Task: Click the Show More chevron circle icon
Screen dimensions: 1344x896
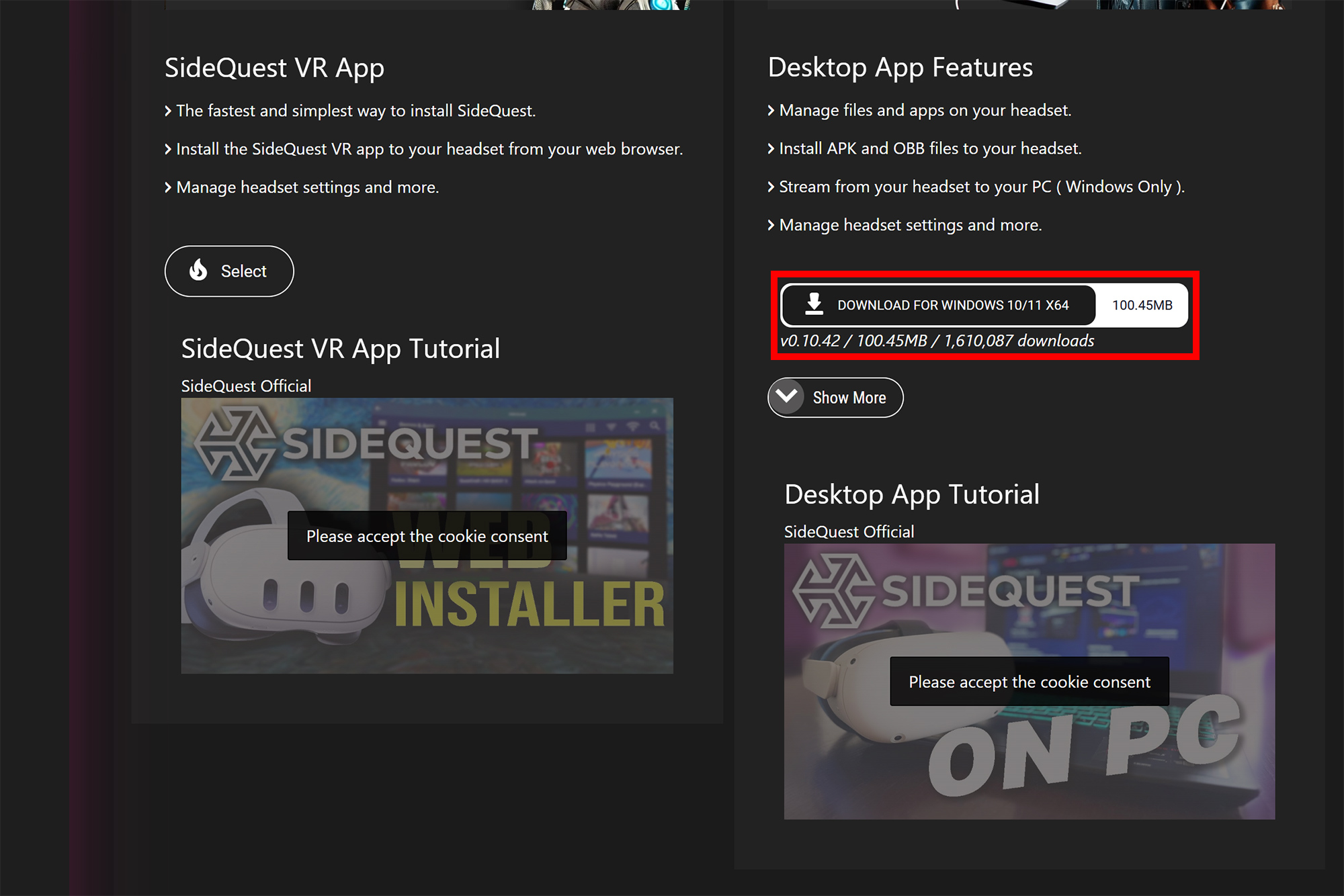Action: 786,397
